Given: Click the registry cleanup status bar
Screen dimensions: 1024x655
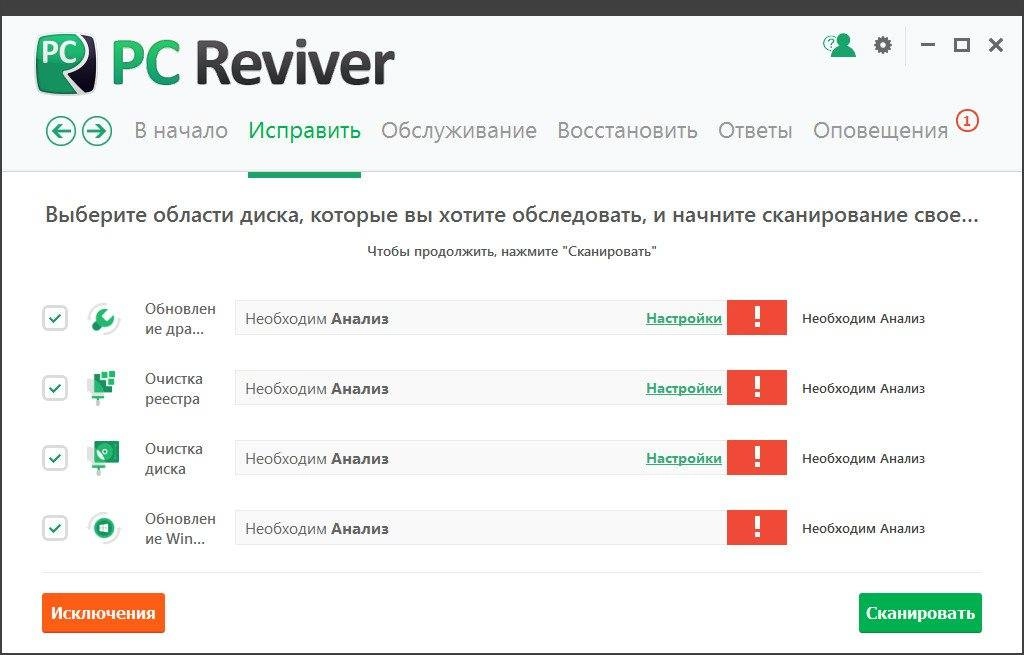Looking at the screenshot, I should 481,388.
